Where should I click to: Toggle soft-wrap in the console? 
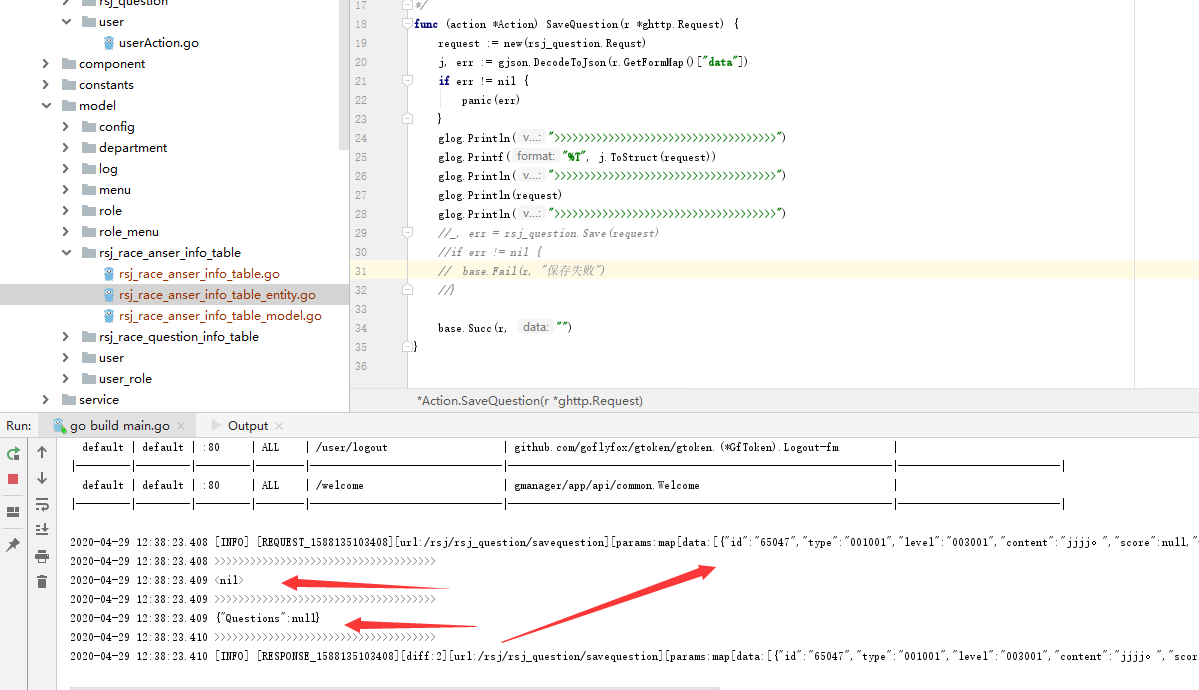coord(40,505)
